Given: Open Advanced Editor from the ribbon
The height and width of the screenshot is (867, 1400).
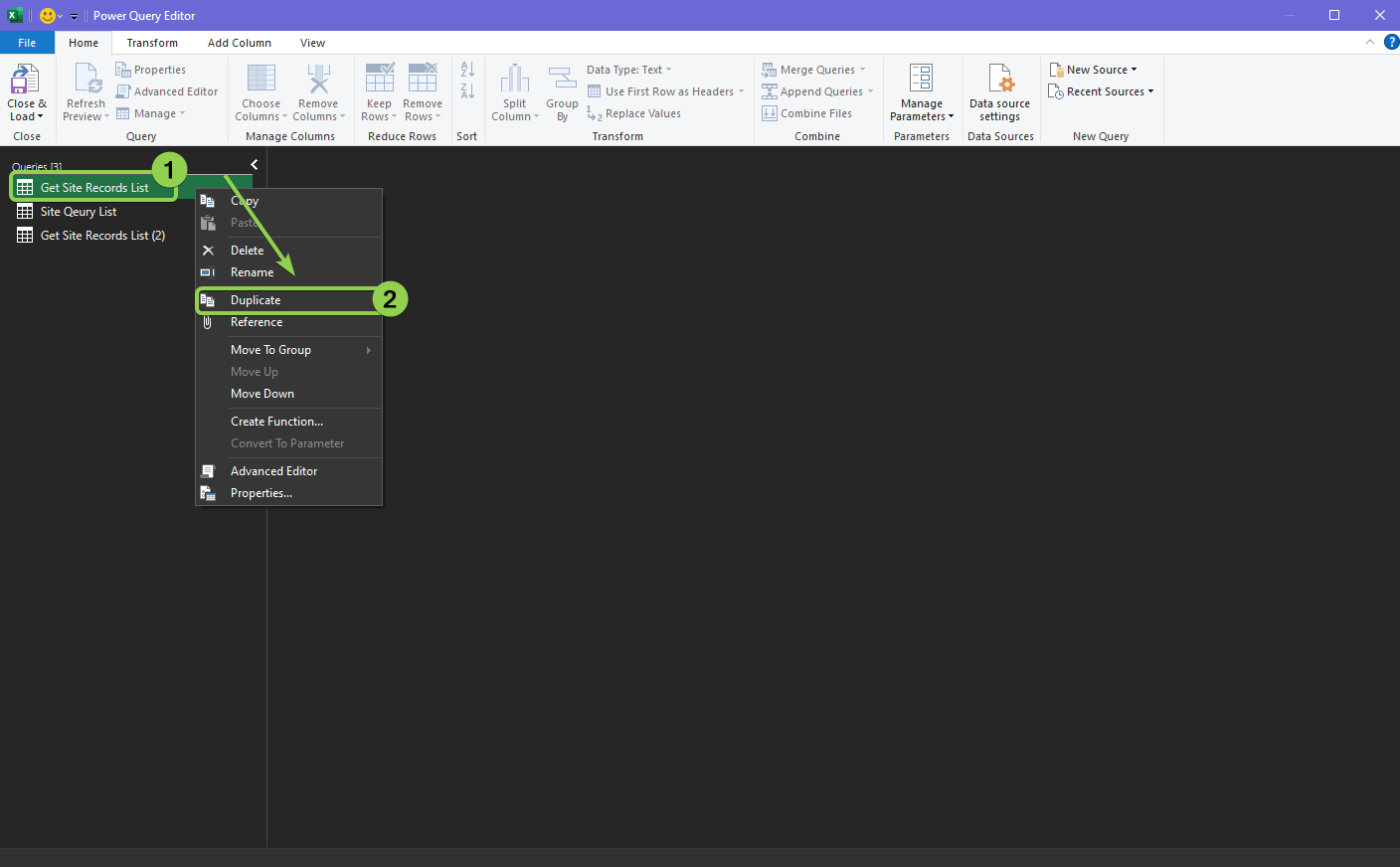Looking at the screenshot, I should pyautogui.click(x=166, y=91).
